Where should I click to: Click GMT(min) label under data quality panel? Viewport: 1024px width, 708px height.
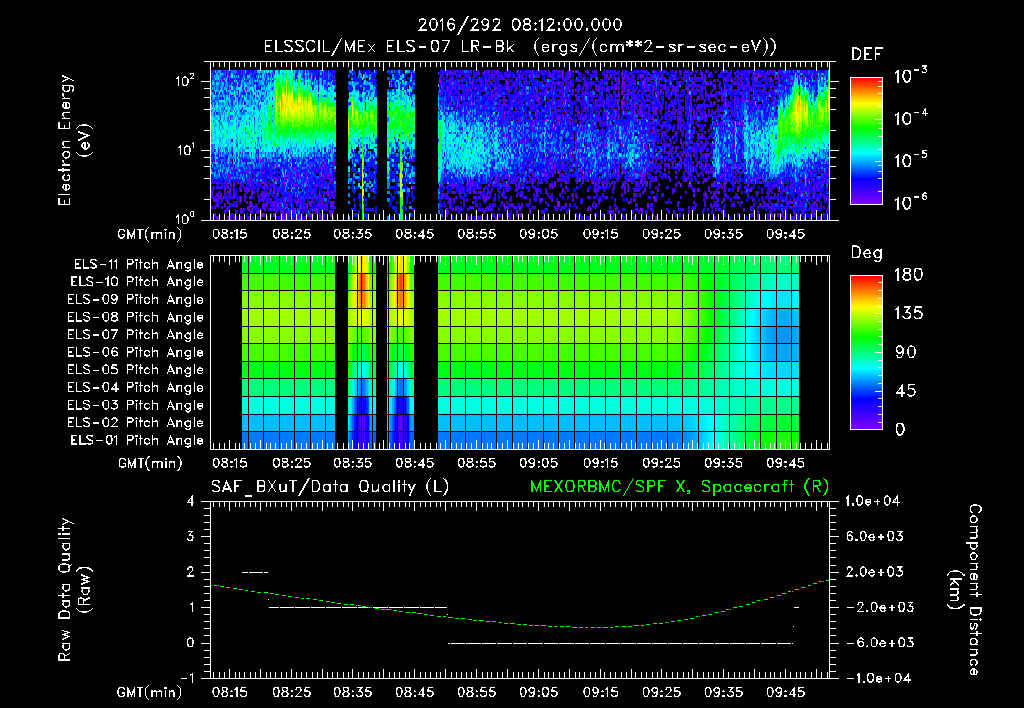tap(150, 692)
